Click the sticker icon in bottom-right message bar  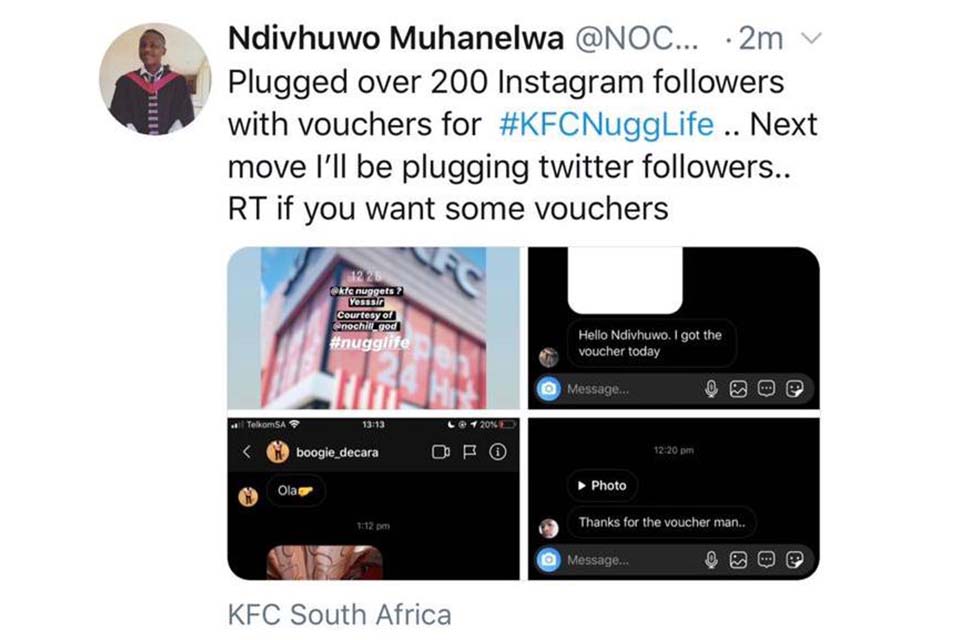point(795,560)
